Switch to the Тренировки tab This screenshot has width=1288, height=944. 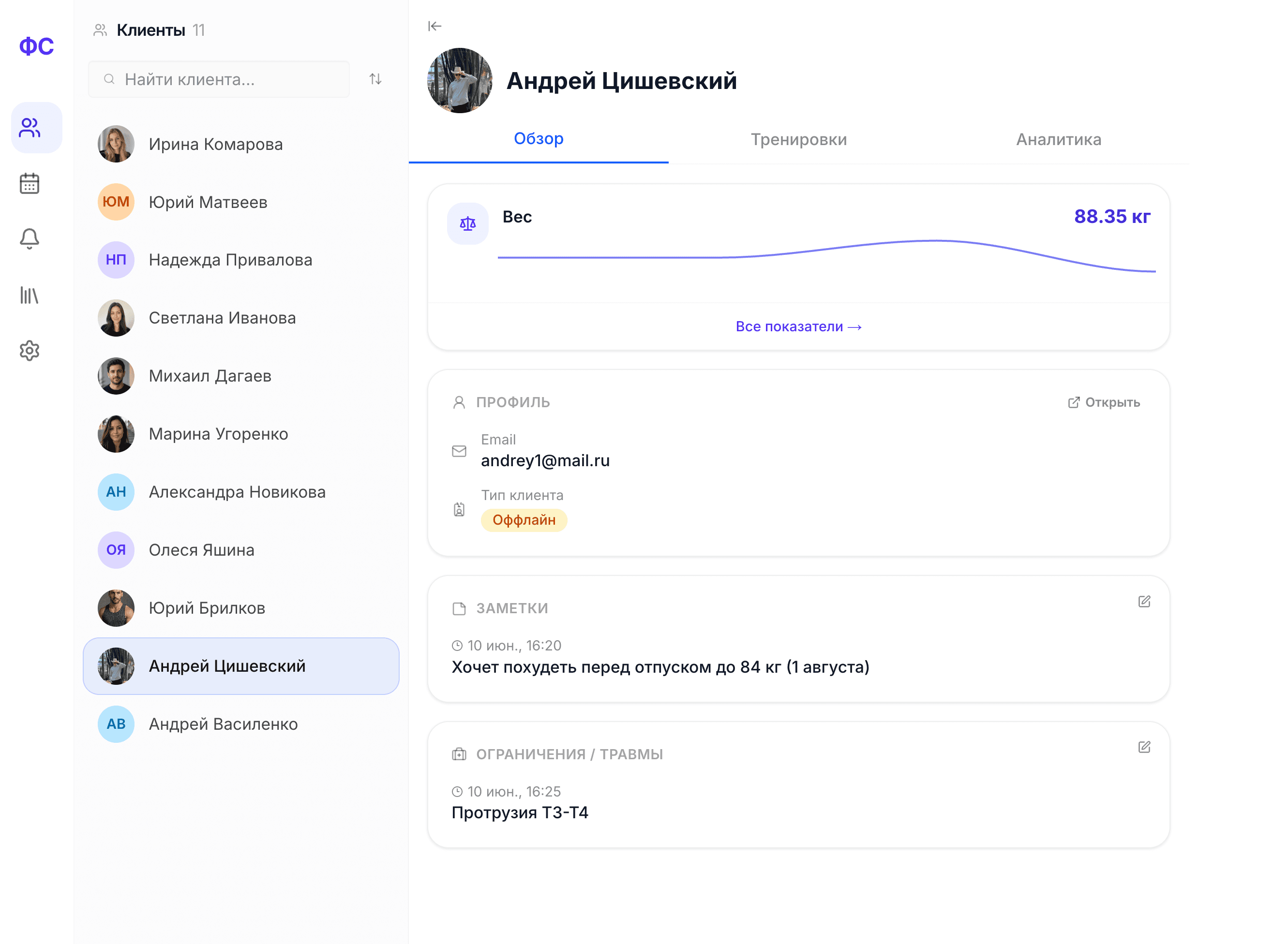(x=799, y=139)
